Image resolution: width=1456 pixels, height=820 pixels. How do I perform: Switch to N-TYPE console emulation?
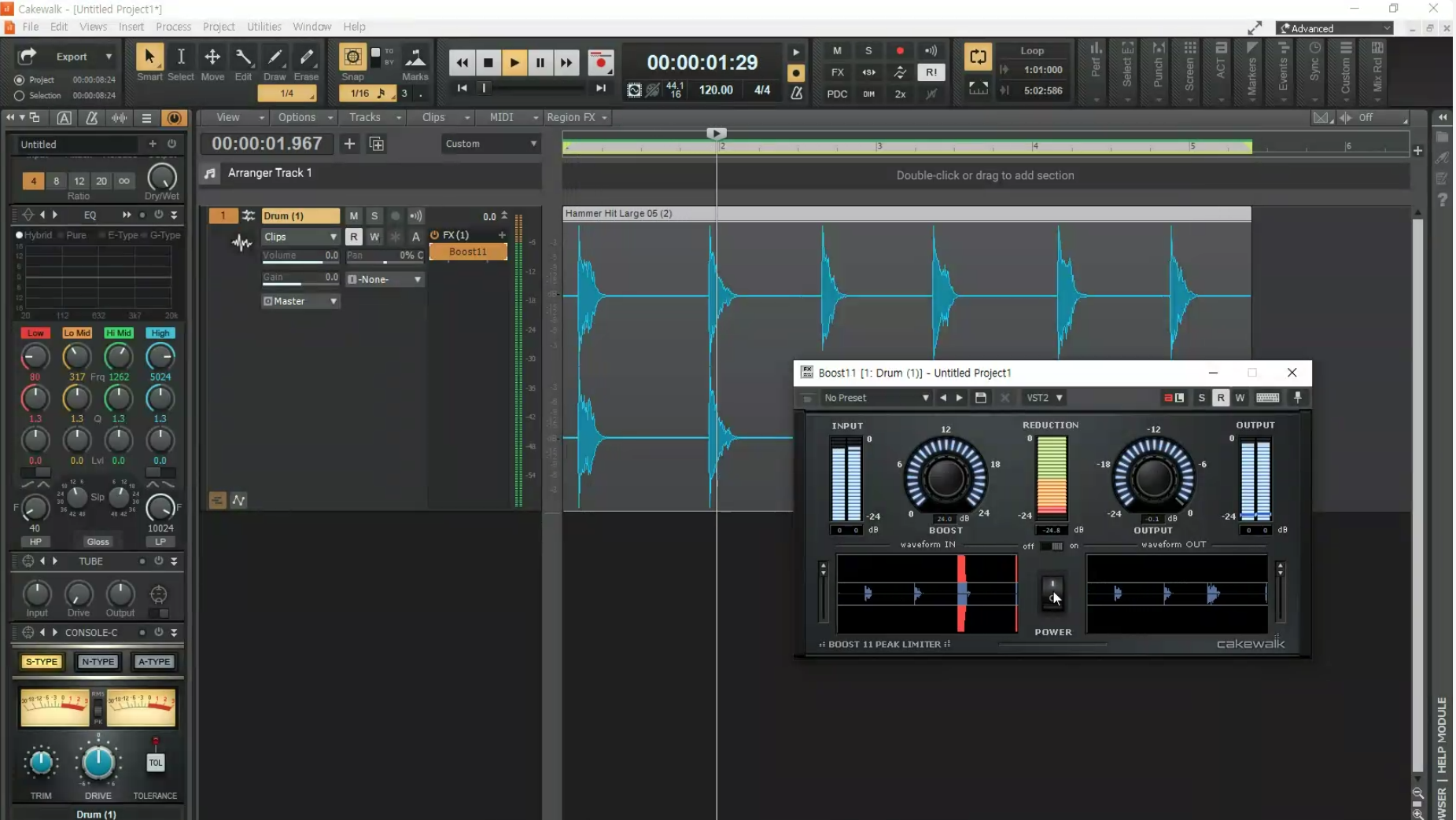click(98, 662)
